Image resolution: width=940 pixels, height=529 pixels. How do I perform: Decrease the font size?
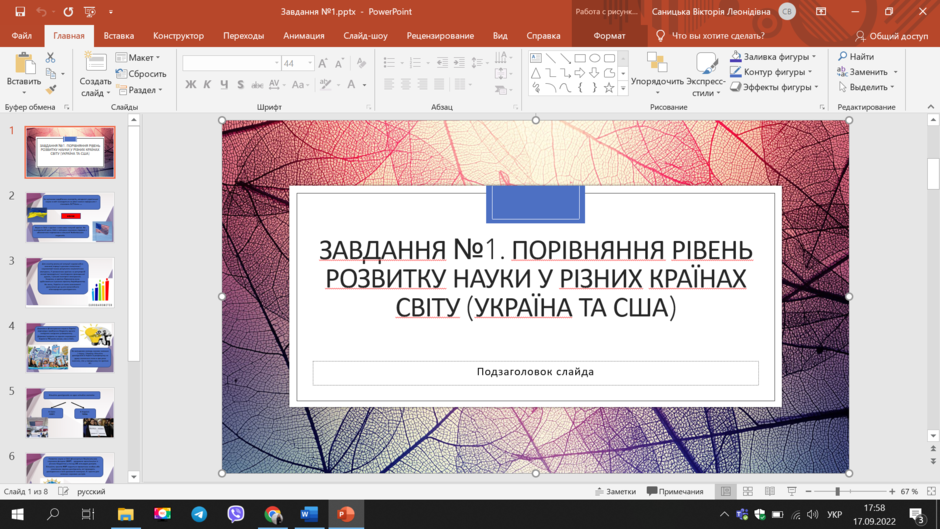[x=339, y=63]
